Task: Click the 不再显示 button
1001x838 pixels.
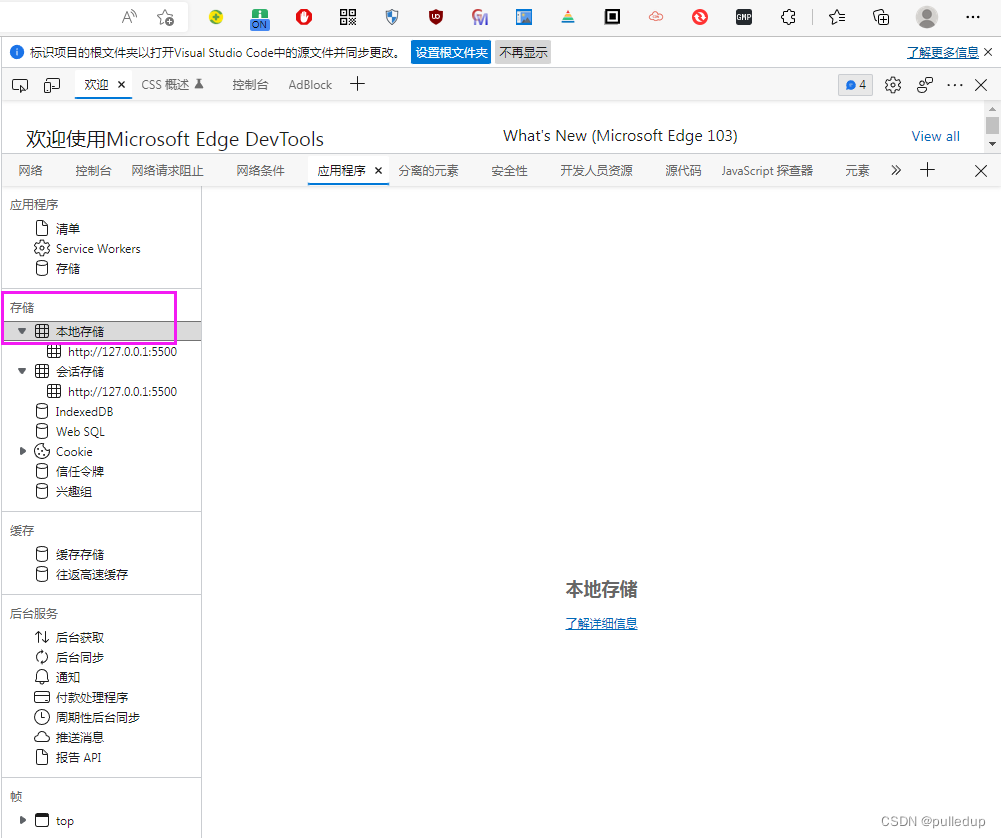Action: pyautogui.click(x=523, y=52)
